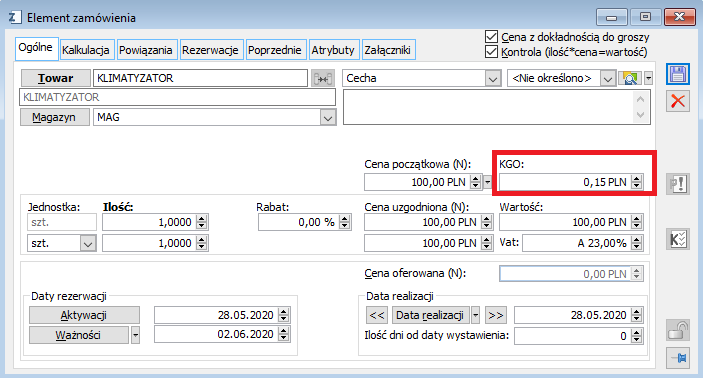This screenshot has height=378, width=703.
Task: Click the Ilość dni od daty wystawienia spinner
Action: click(x=636, y=336)
